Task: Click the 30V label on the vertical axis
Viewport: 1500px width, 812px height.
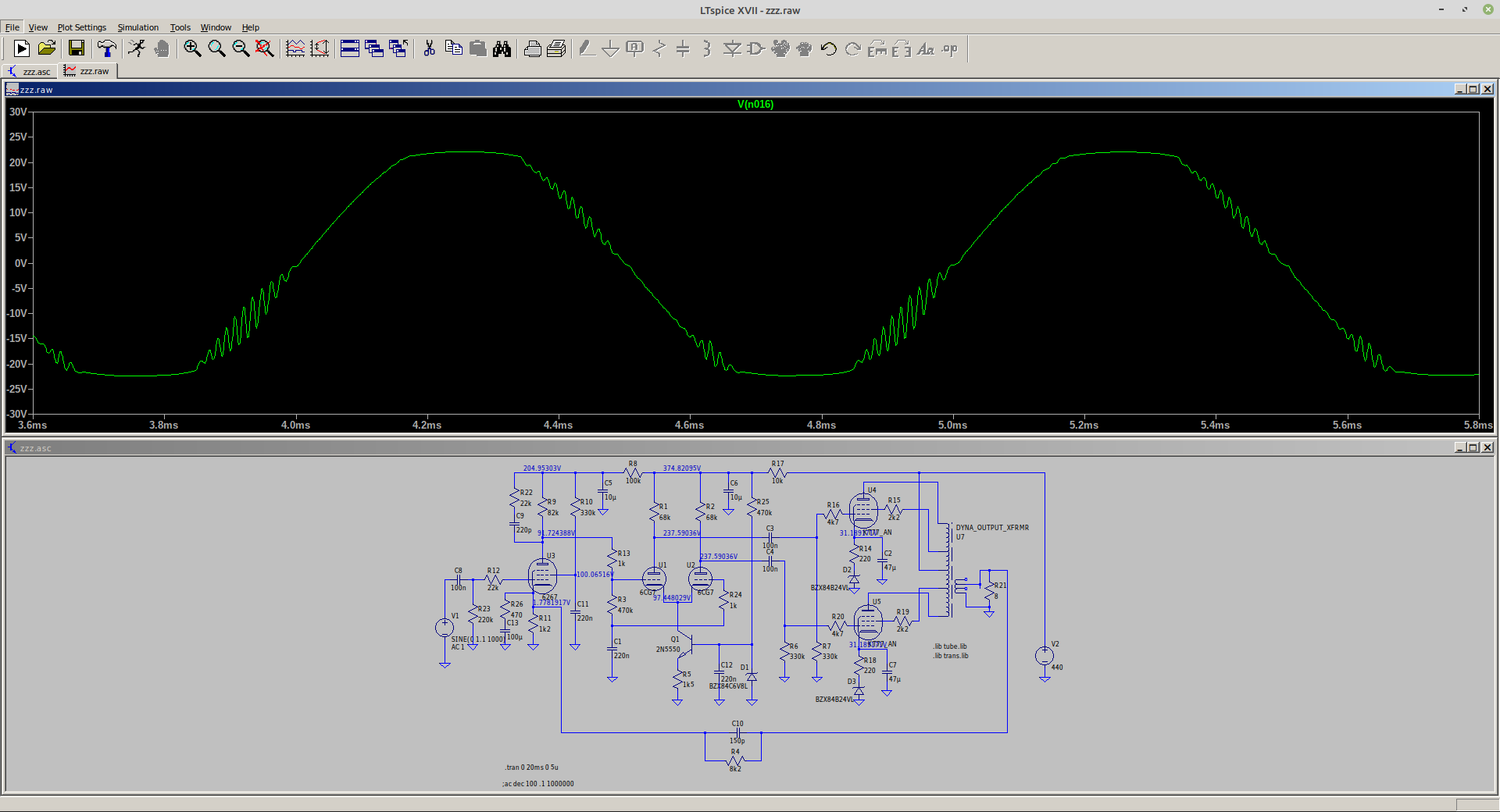Action: 18,112
